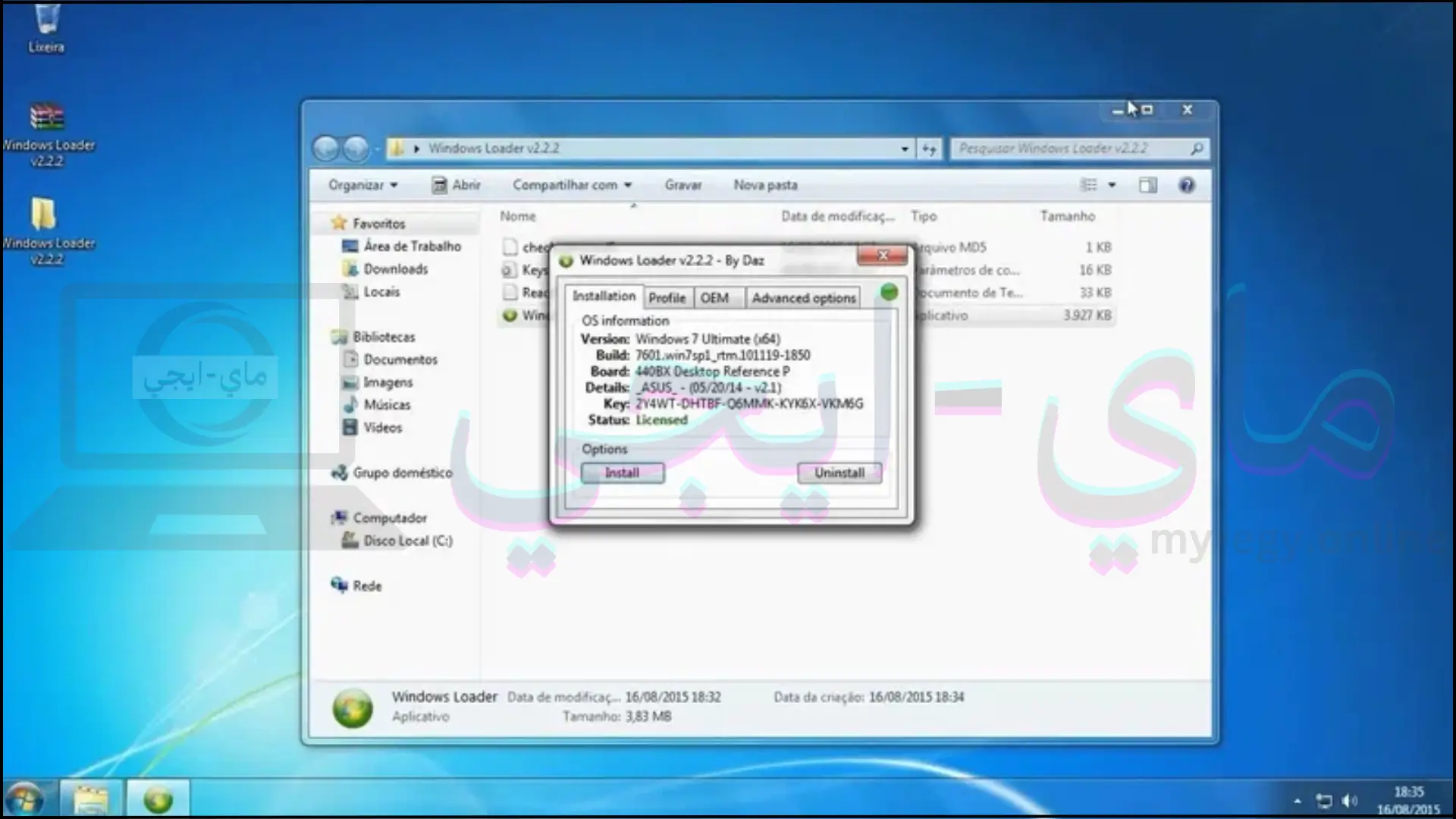Viewport: 1456px width, 819px height.
Task: Click the Explorer forward navigation arrow
Action: pyautogui.click(x=356, y=149)
